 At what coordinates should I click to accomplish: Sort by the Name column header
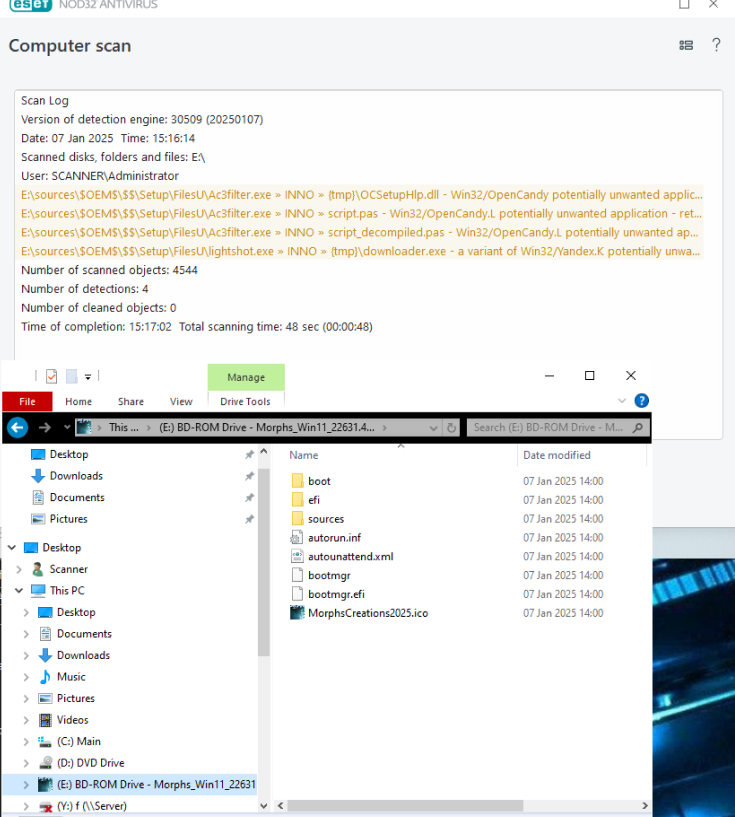(304, 455)
